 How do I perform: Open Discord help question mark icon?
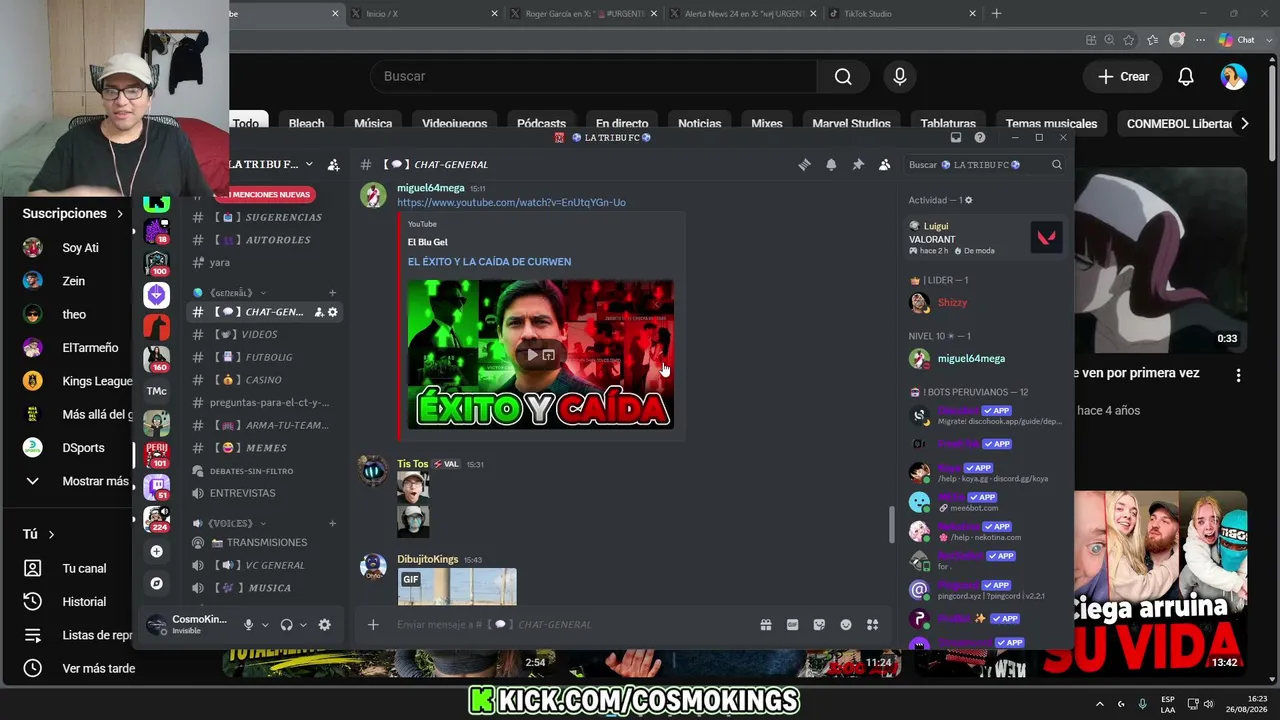[980, 137]
